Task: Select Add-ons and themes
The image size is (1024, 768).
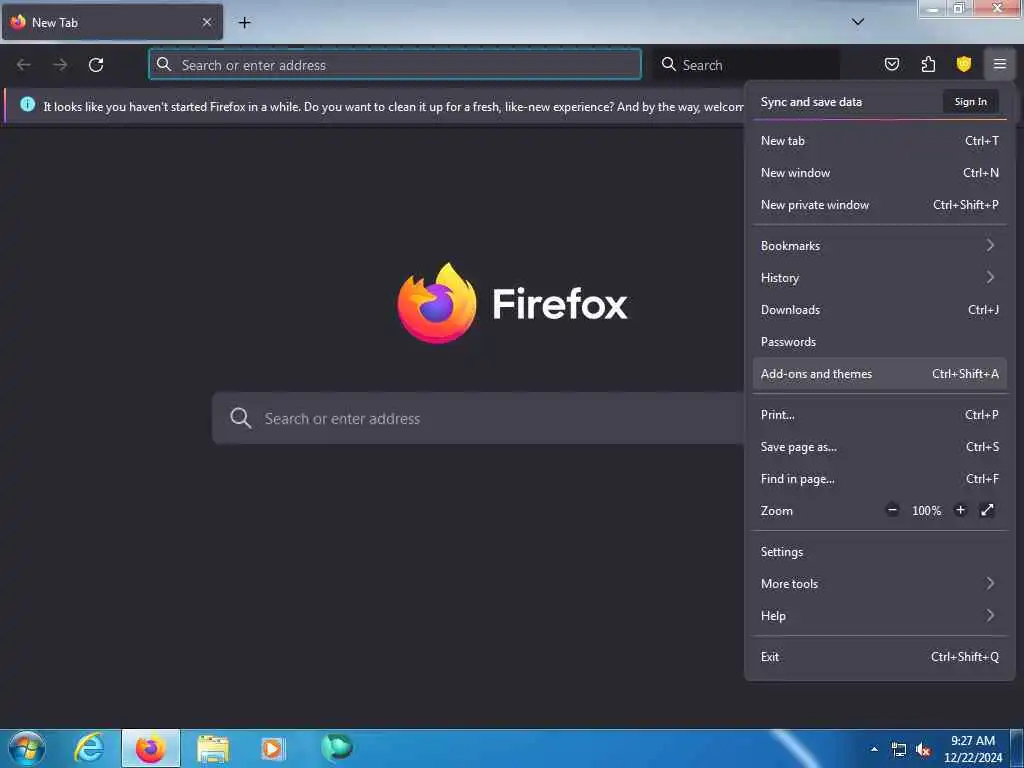Action: [x=879, y=374]
